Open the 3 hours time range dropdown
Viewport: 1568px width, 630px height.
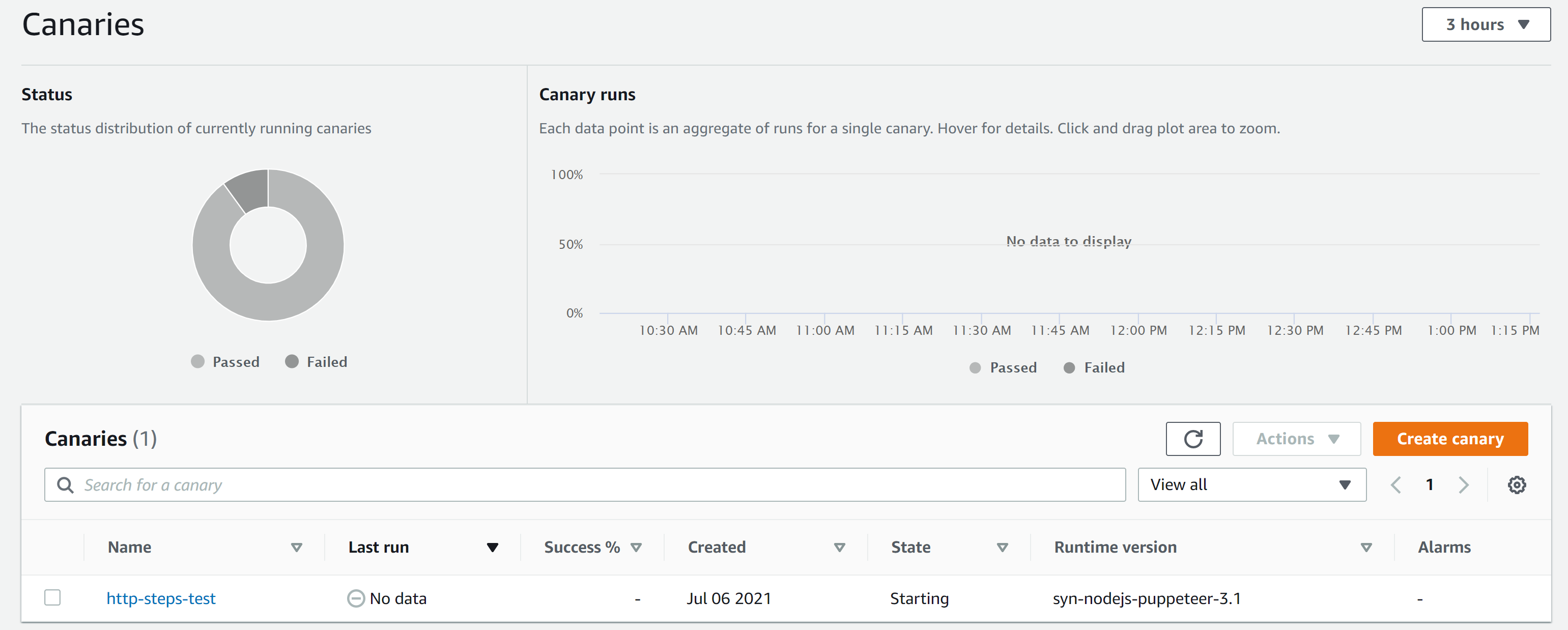click(1485, 24)
